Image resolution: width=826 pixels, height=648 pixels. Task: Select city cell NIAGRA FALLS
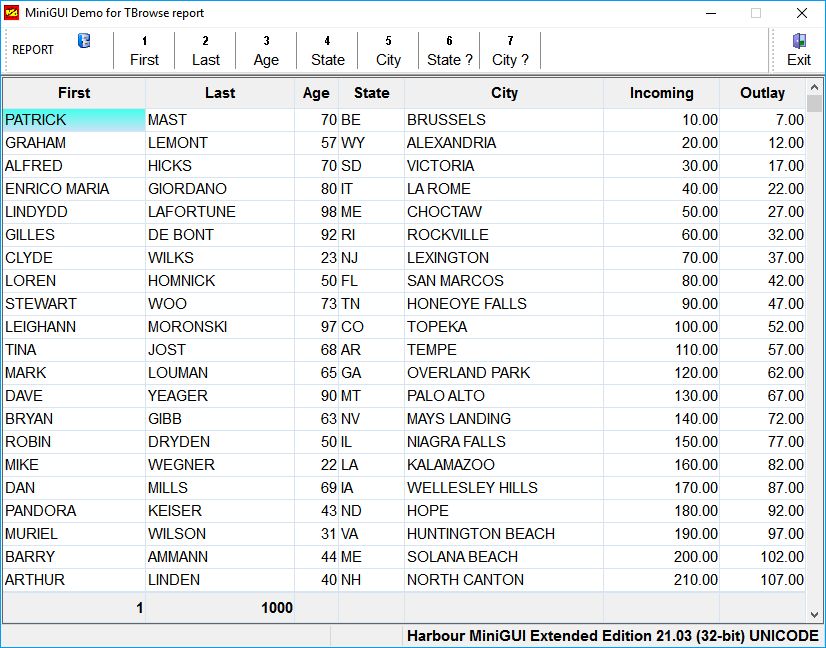pos(504,442)
